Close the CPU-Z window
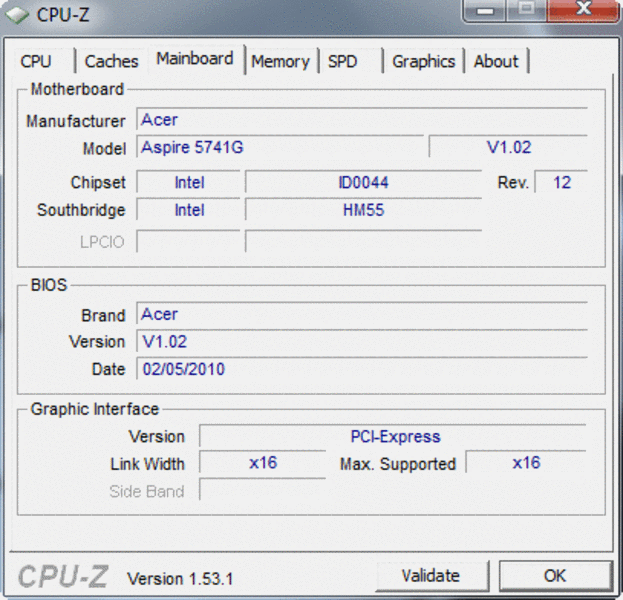This screenshot has width=623, height=600. point(583,10)
